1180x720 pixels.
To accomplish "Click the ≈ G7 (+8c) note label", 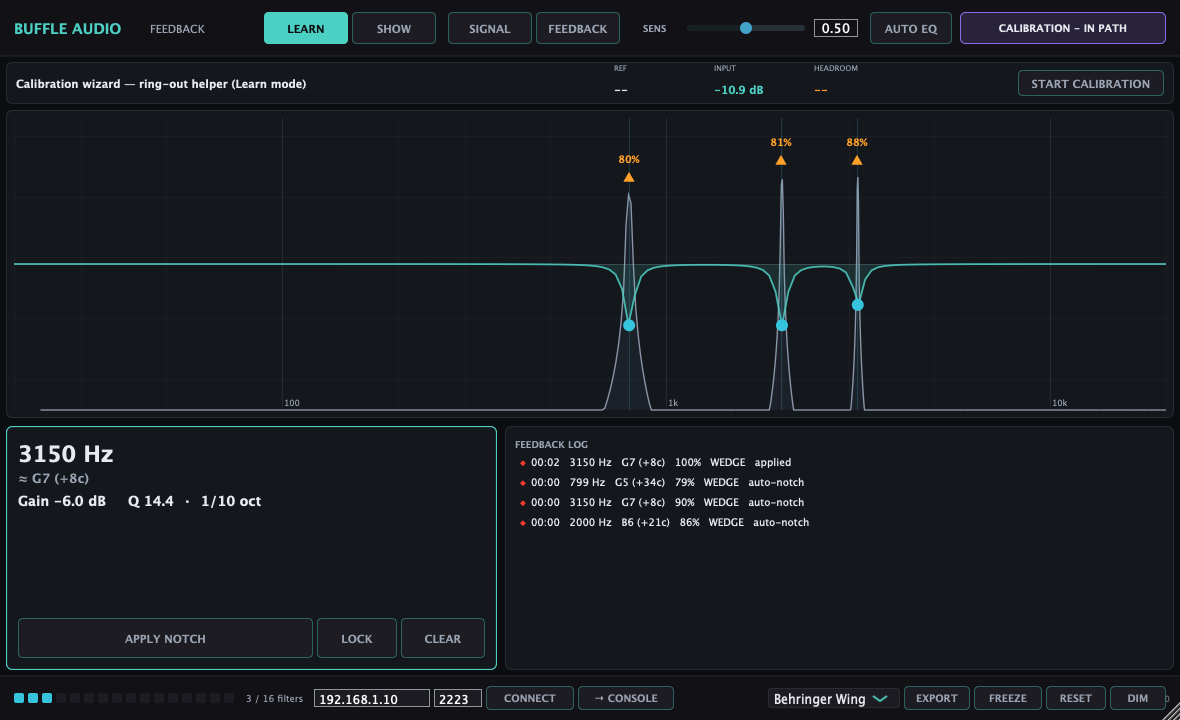I will click(x=53, y=478).
